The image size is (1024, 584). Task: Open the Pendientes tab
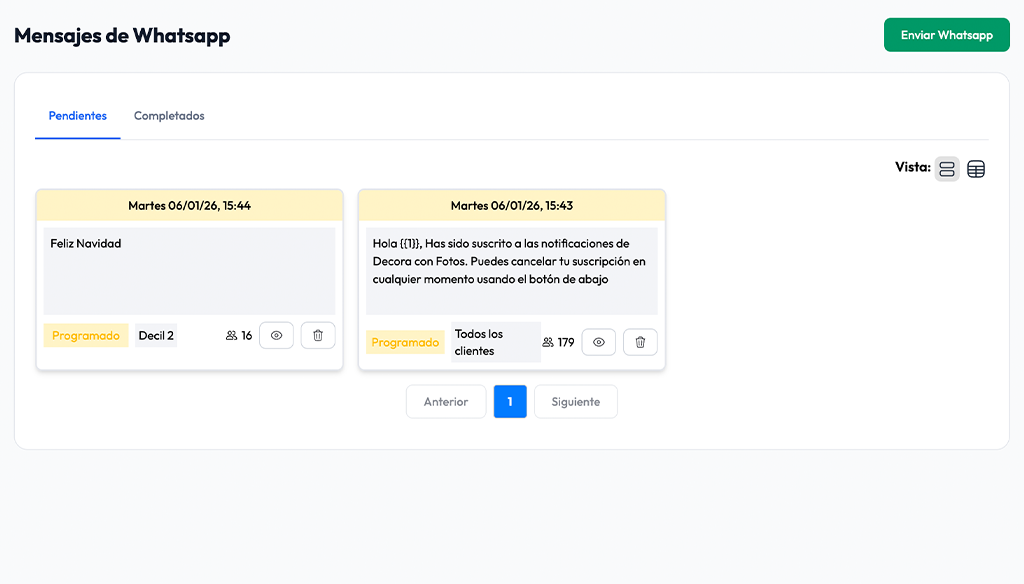point(78,116)
